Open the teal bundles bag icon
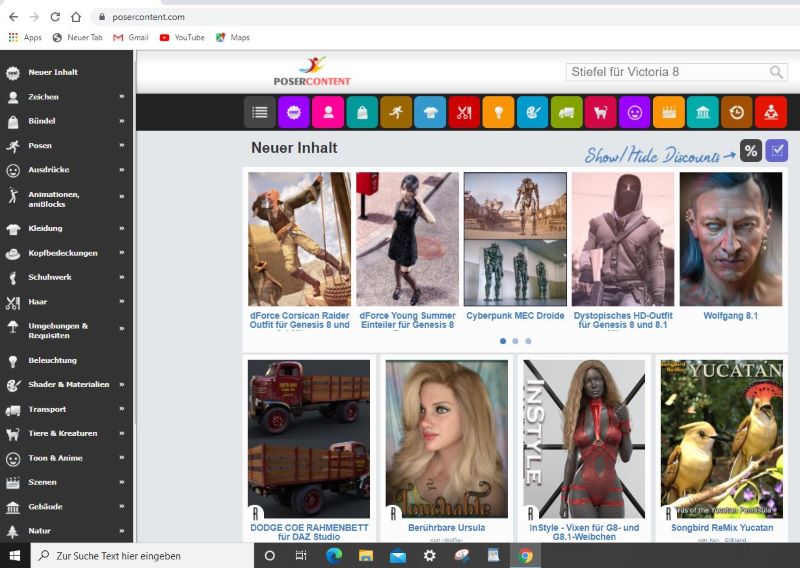This screenshot has width=800, height=568. click(362, 112)
